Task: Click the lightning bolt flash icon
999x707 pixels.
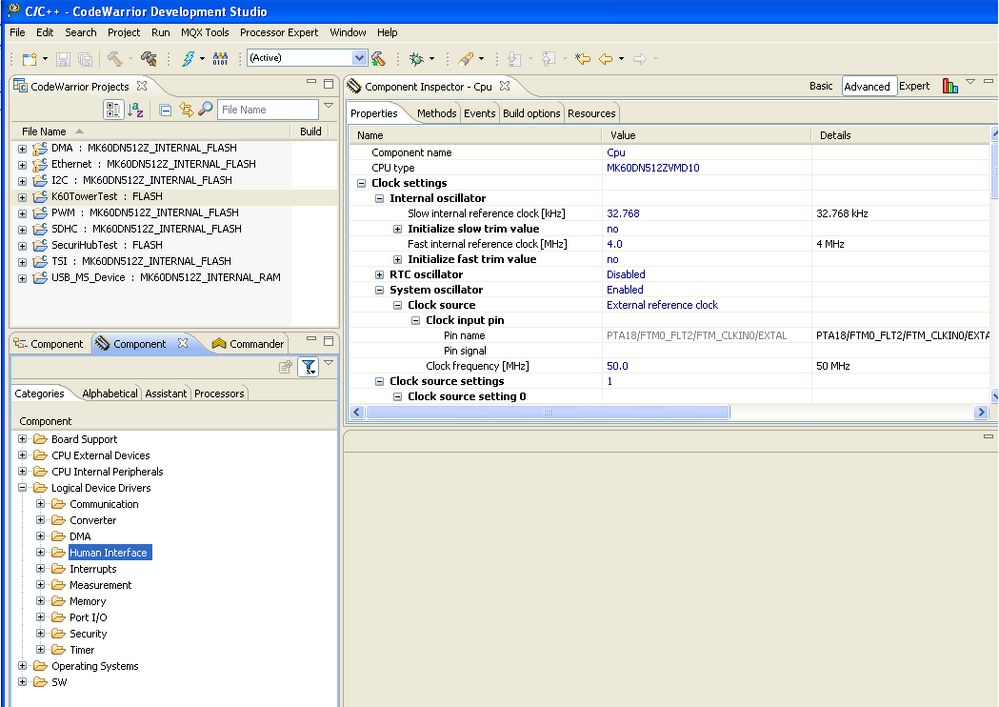Action: (188, 59)
